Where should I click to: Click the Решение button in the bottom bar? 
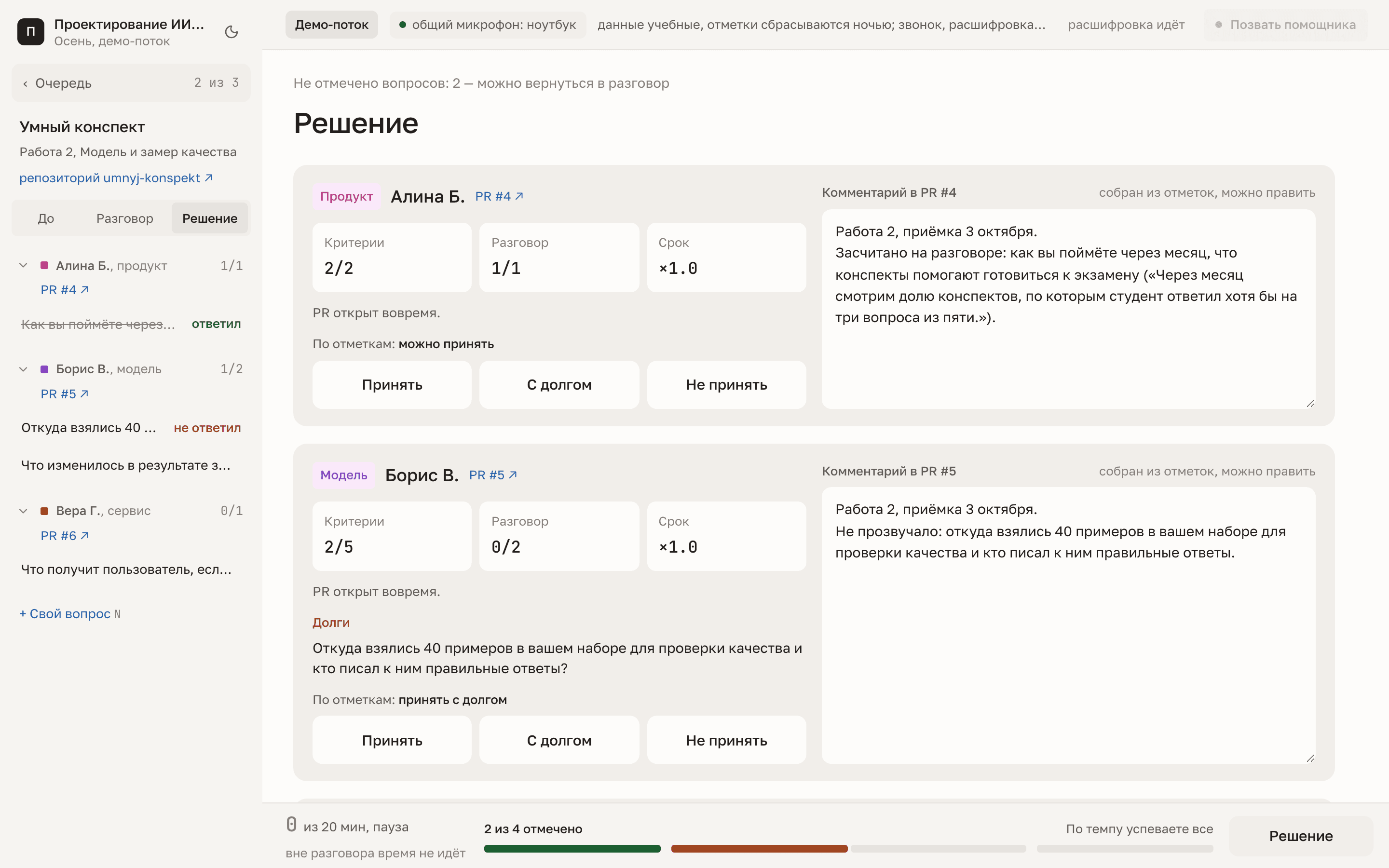[x=1301, y=836]
